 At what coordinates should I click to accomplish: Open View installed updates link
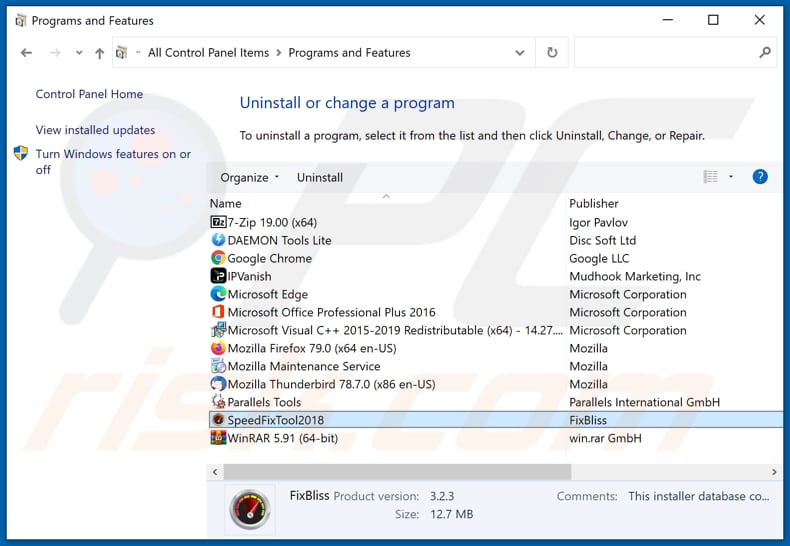click(95, 130)
